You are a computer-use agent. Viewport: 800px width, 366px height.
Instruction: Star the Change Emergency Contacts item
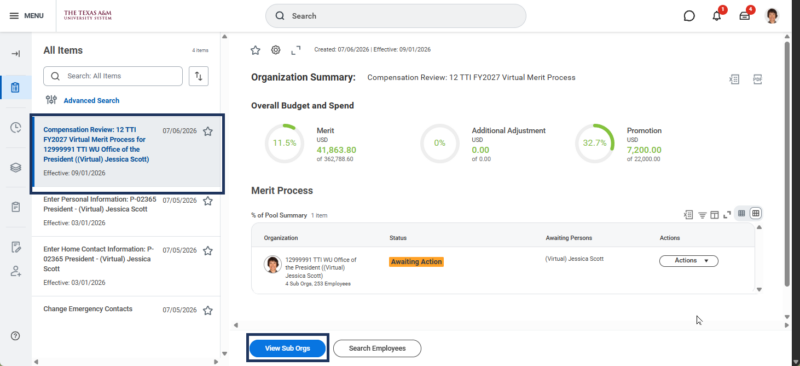pyautogui.click(x=208, y=310)
